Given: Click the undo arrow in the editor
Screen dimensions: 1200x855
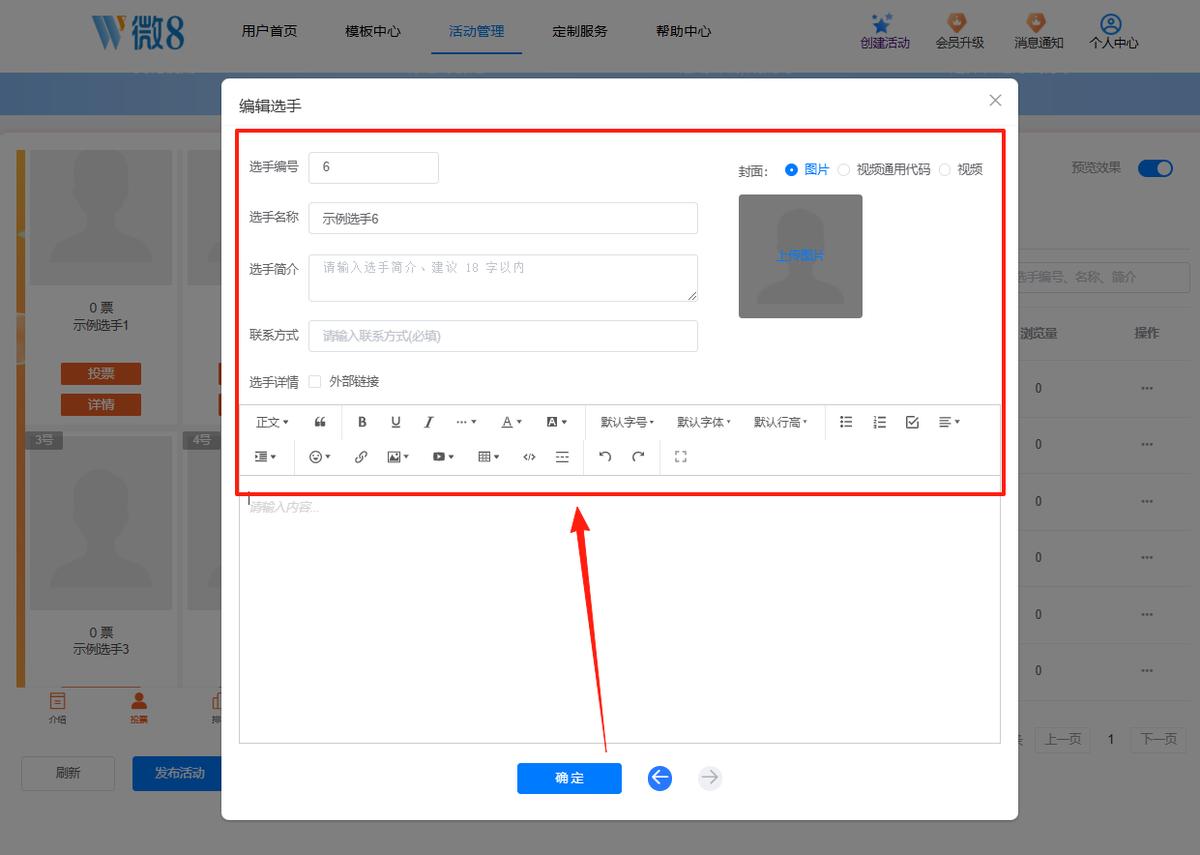Looking at the screenshot, I should pos(604,457).
